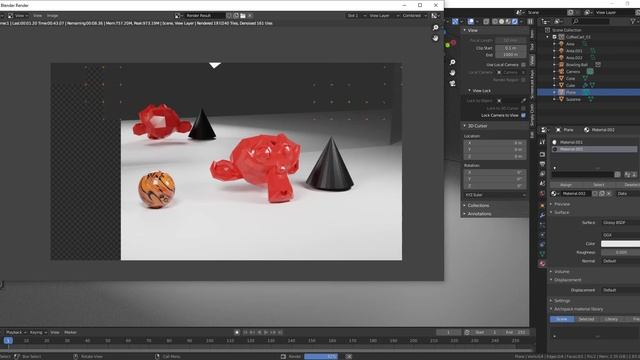Toggle Render Region checkbox
640x360 pixels.
click(x=523, y=80)
